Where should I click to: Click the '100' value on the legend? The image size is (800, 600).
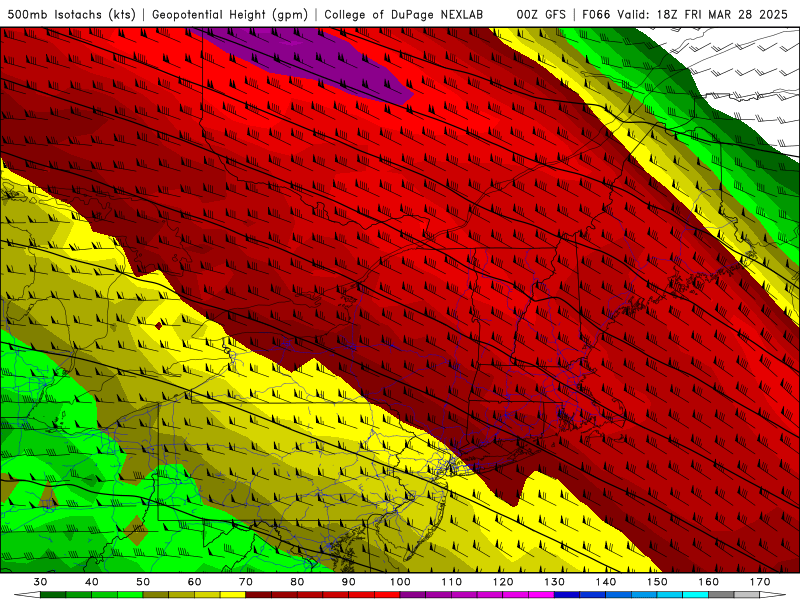[x=401, y=582]
